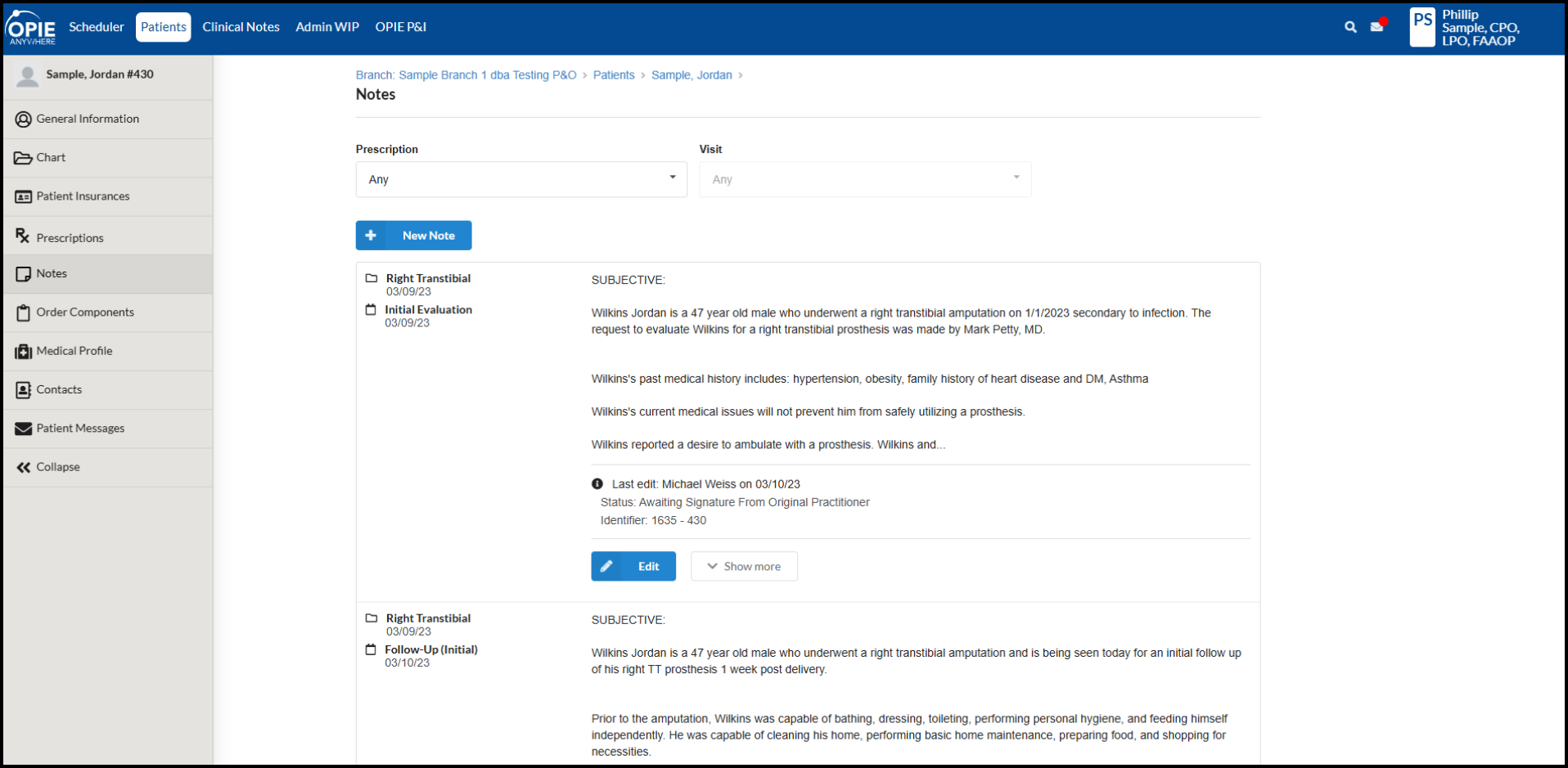Click patient avatar beside Sample, Jordan #430
The width and height of the screenshot is (1568, 768).
27,76
